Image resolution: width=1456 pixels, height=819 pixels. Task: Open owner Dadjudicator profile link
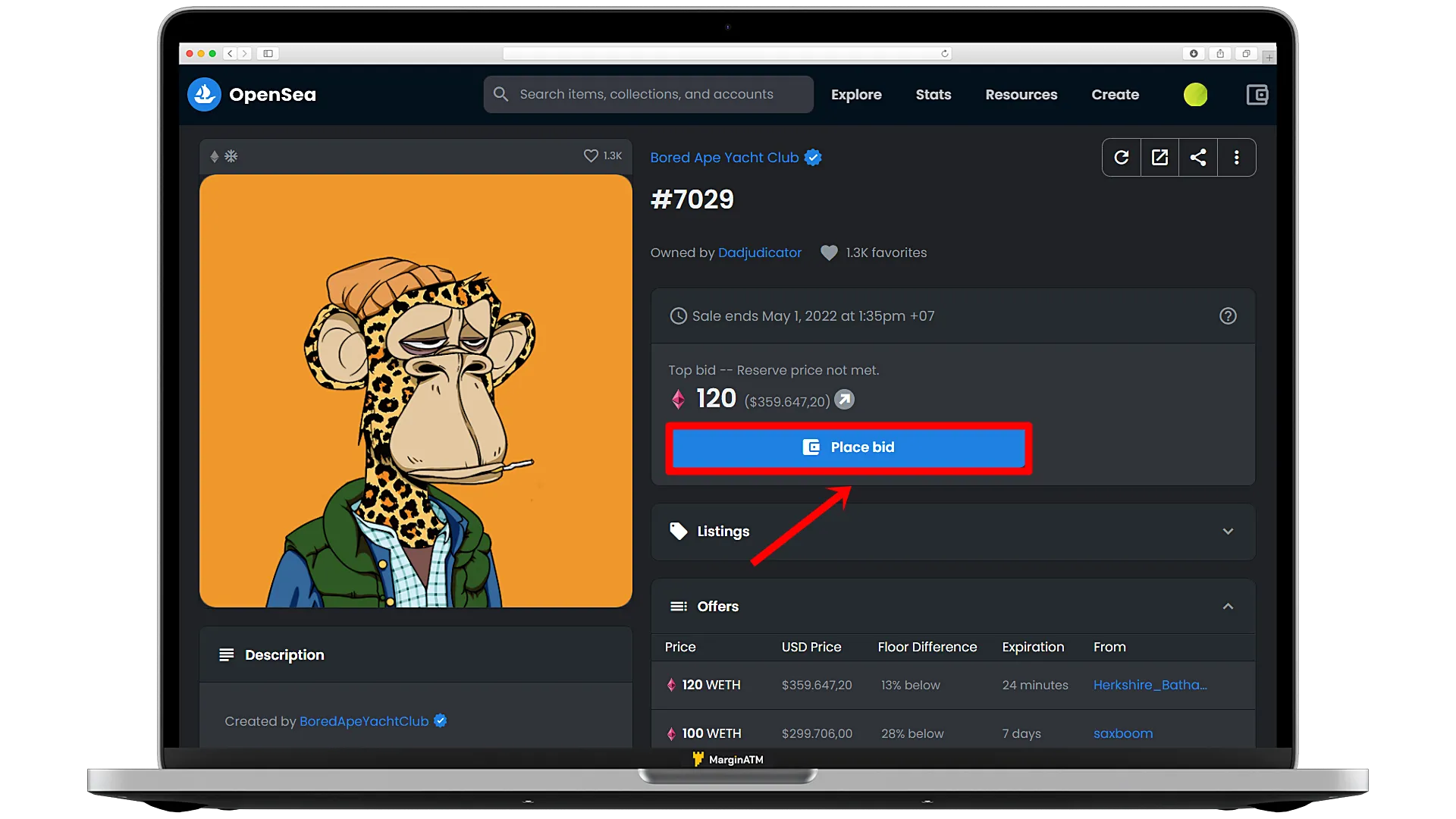coord(759,253)
